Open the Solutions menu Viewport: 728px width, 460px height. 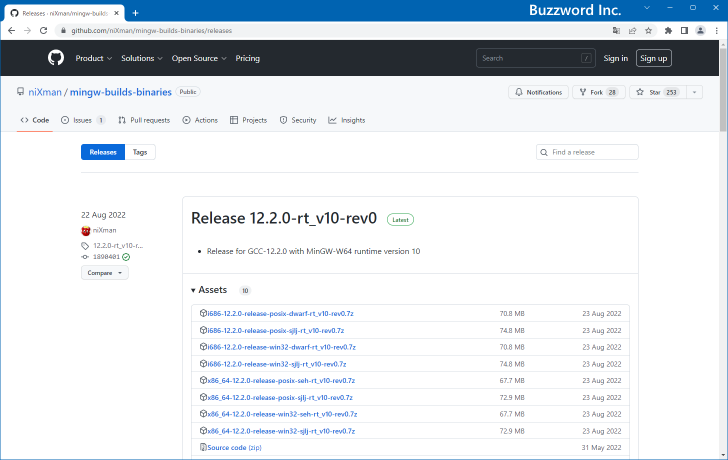click(x=142, y=58)
